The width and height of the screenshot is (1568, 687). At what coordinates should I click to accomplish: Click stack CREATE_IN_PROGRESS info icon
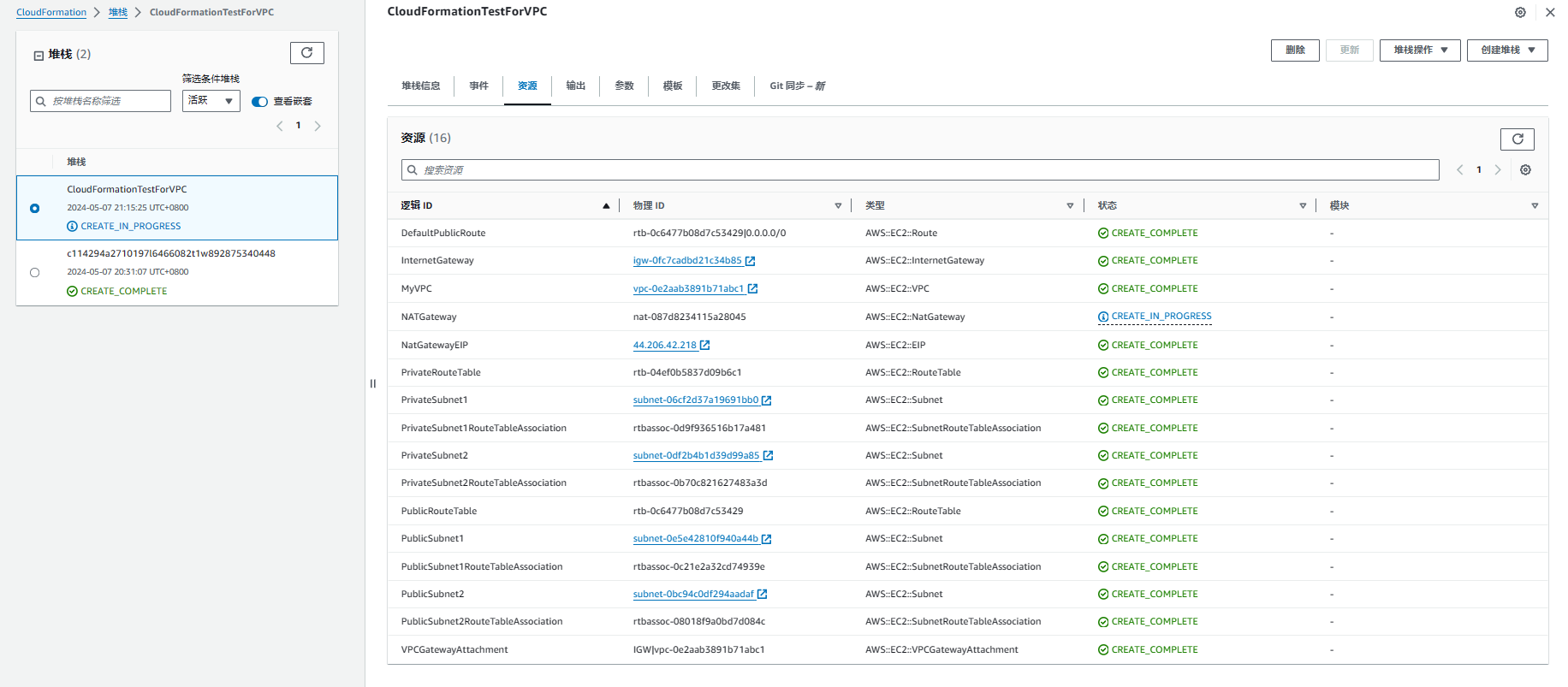click(72, 227)
